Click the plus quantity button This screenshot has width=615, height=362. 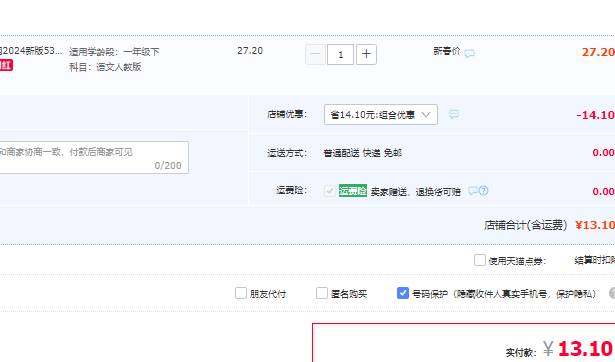(366, 54)
